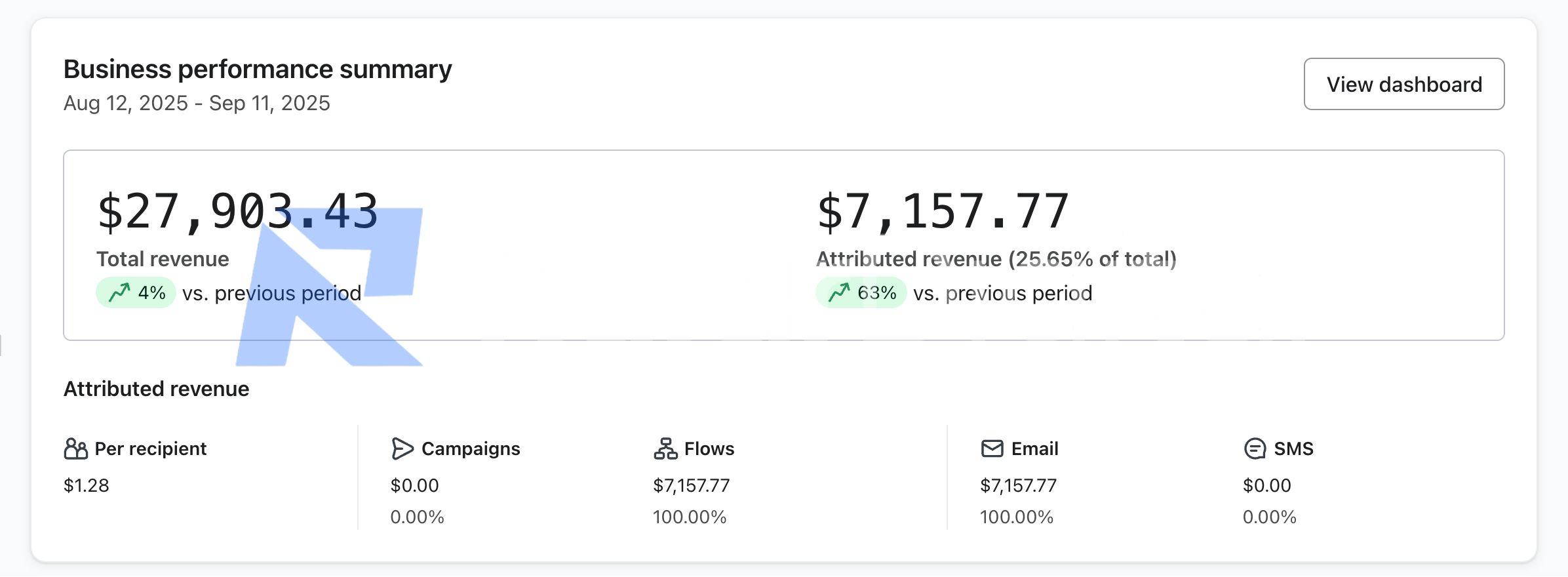1568x577 pixels.
Task: Click the Business performance summary heading
Action: pyautogui.click(x=258, y=69)
